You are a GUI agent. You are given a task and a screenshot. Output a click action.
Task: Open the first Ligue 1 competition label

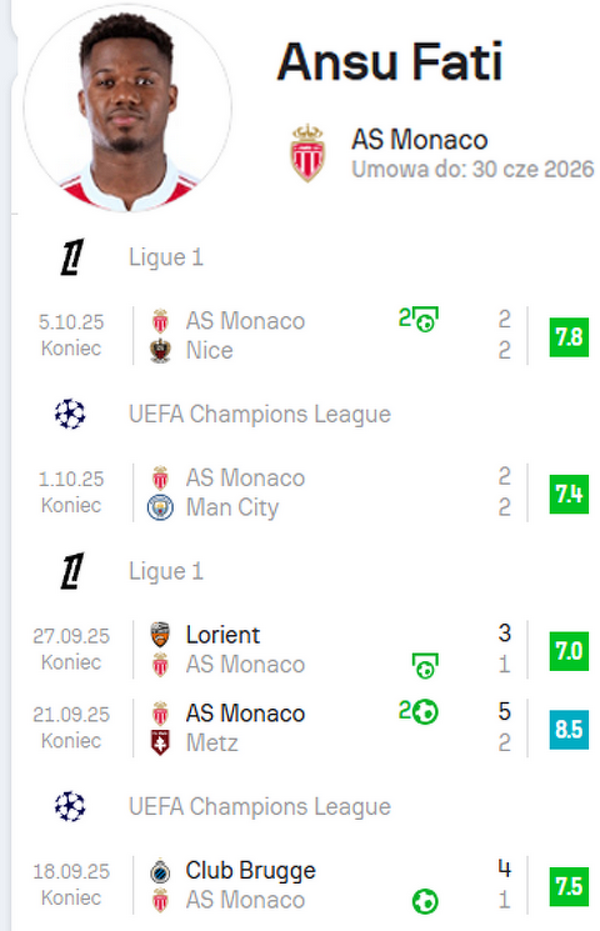coord(166,258)
